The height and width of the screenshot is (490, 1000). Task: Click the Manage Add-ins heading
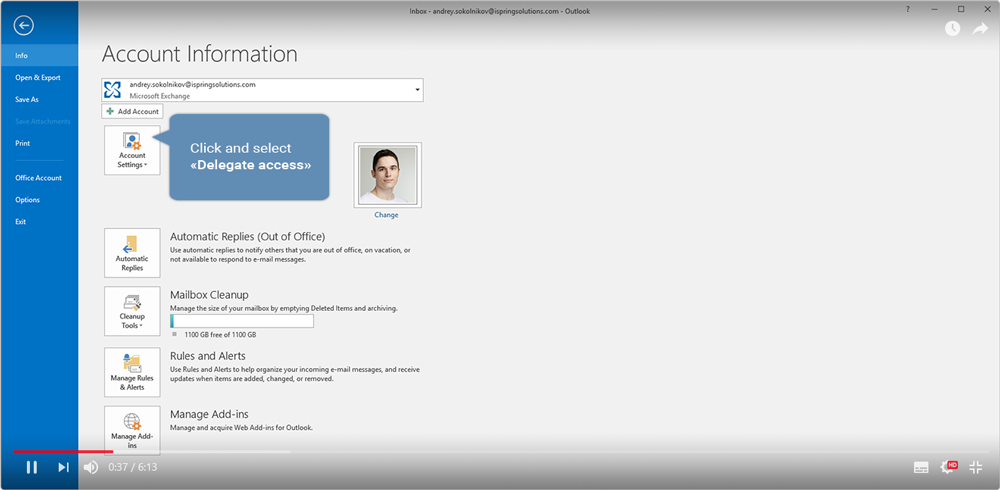pyautogui.click(x=209, y=414)
